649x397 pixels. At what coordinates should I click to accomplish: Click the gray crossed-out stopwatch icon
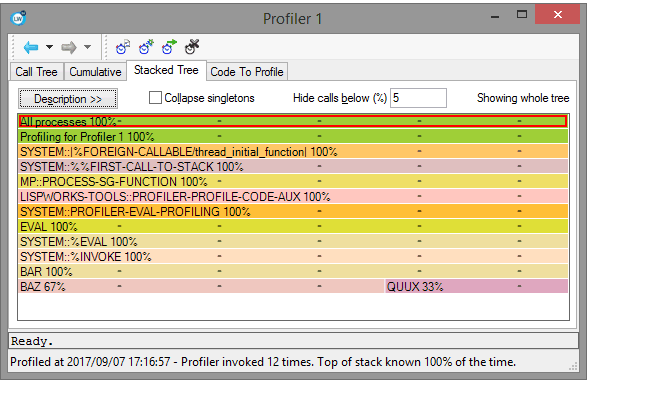[x=192, y=47]
